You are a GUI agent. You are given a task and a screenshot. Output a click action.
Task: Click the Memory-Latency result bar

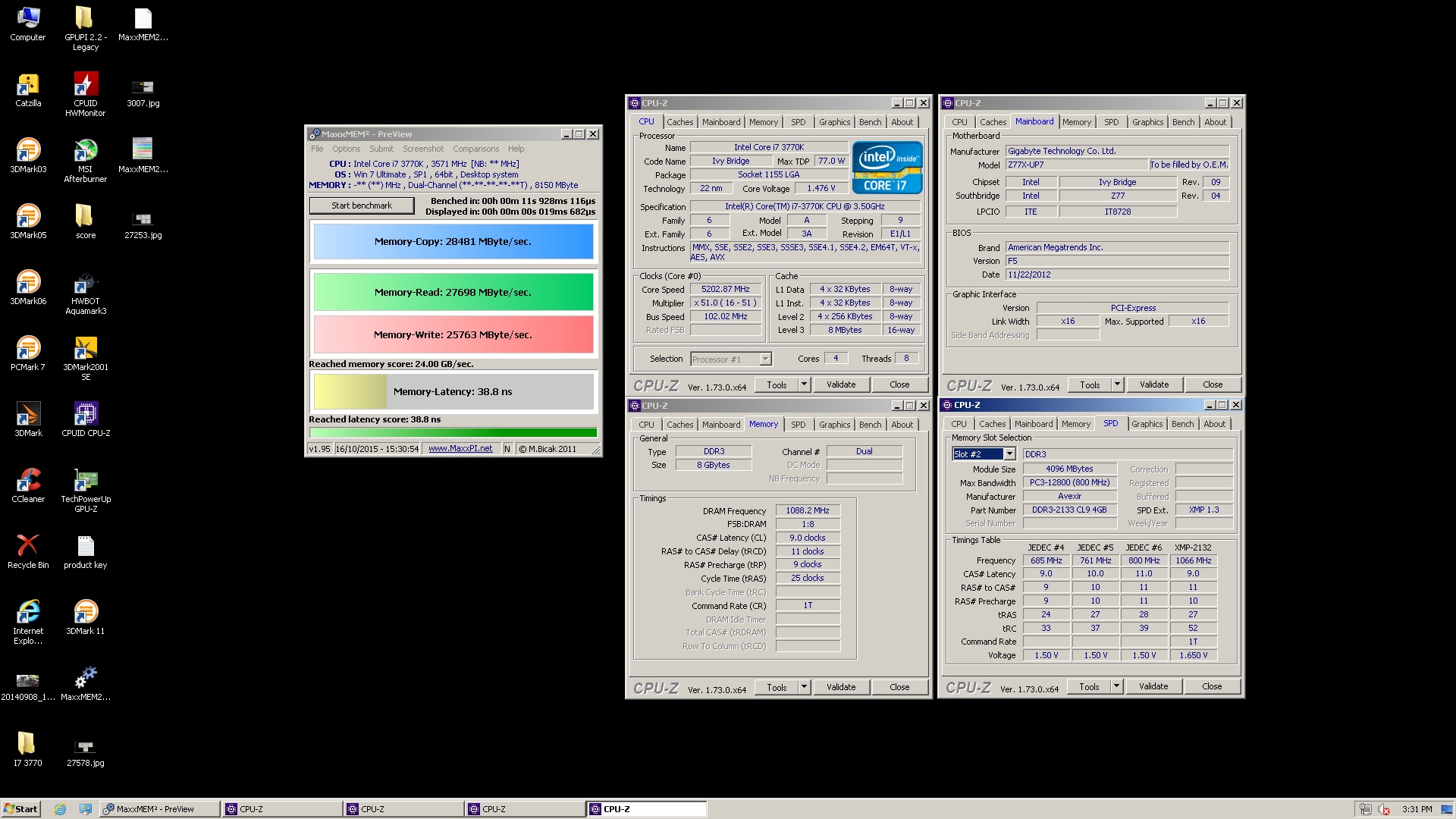pyautogui.click(x=453, y=392)
